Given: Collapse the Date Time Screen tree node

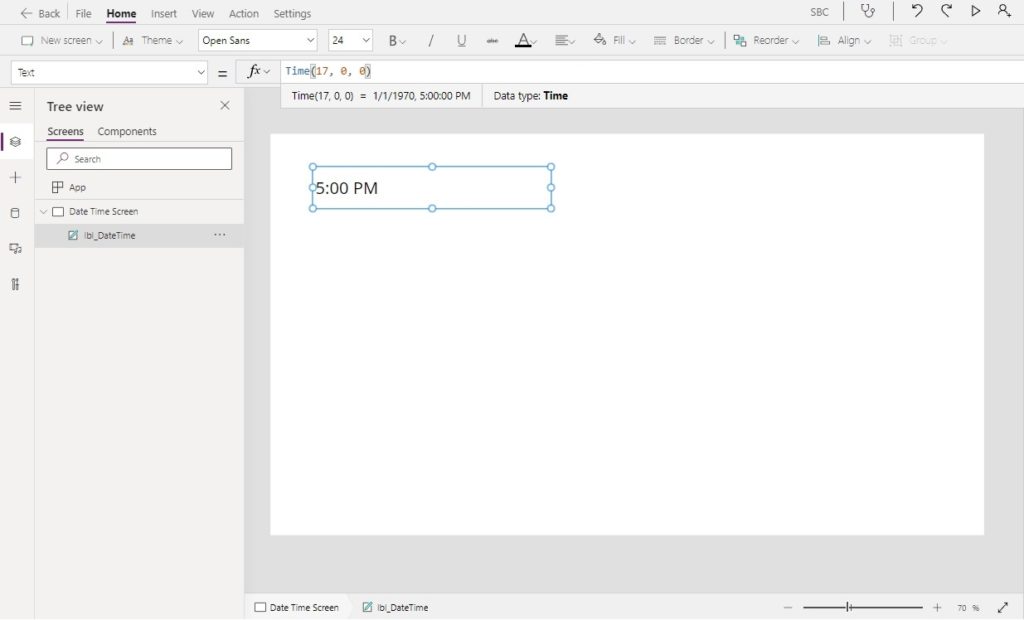Looking at the screenshot, I should (43, 212).
